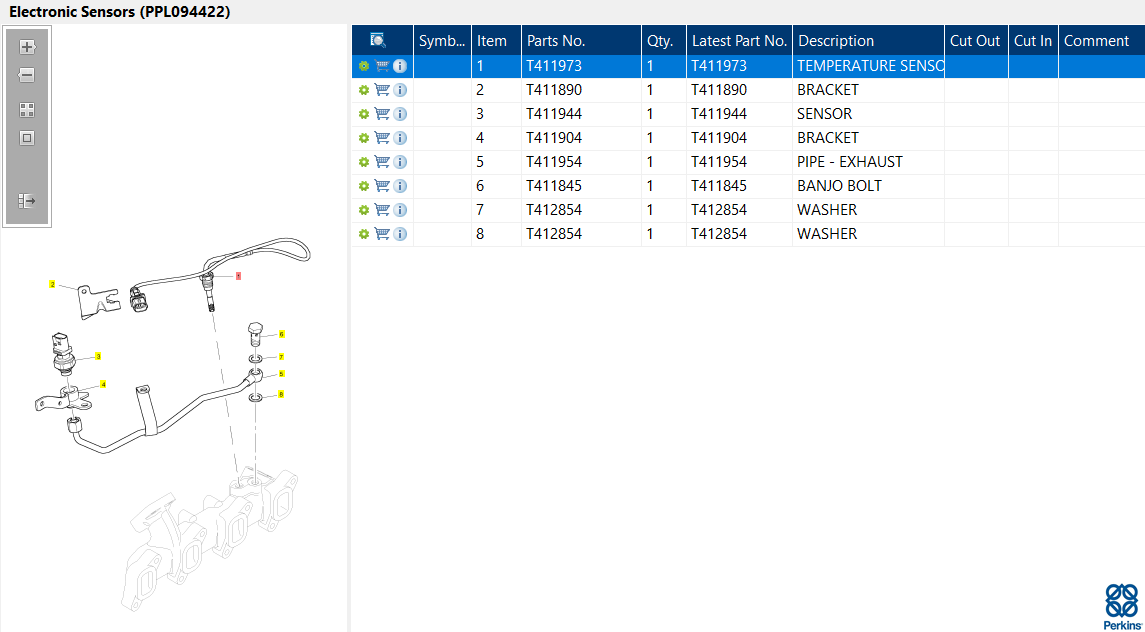Viewport: 1145px width, 632px height.
Task: Click the search icon in table header
Action: 378,40
